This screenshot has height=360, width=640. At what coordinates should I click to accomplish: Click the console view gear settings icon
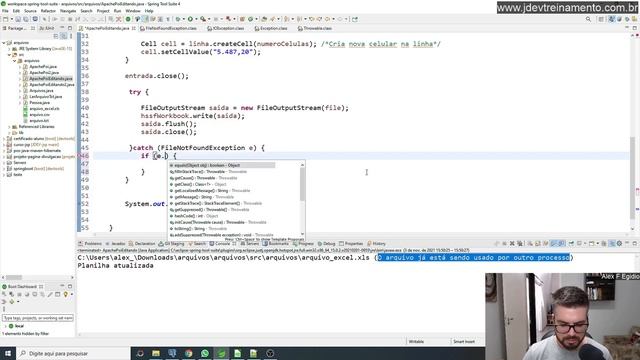click(619, 244)
